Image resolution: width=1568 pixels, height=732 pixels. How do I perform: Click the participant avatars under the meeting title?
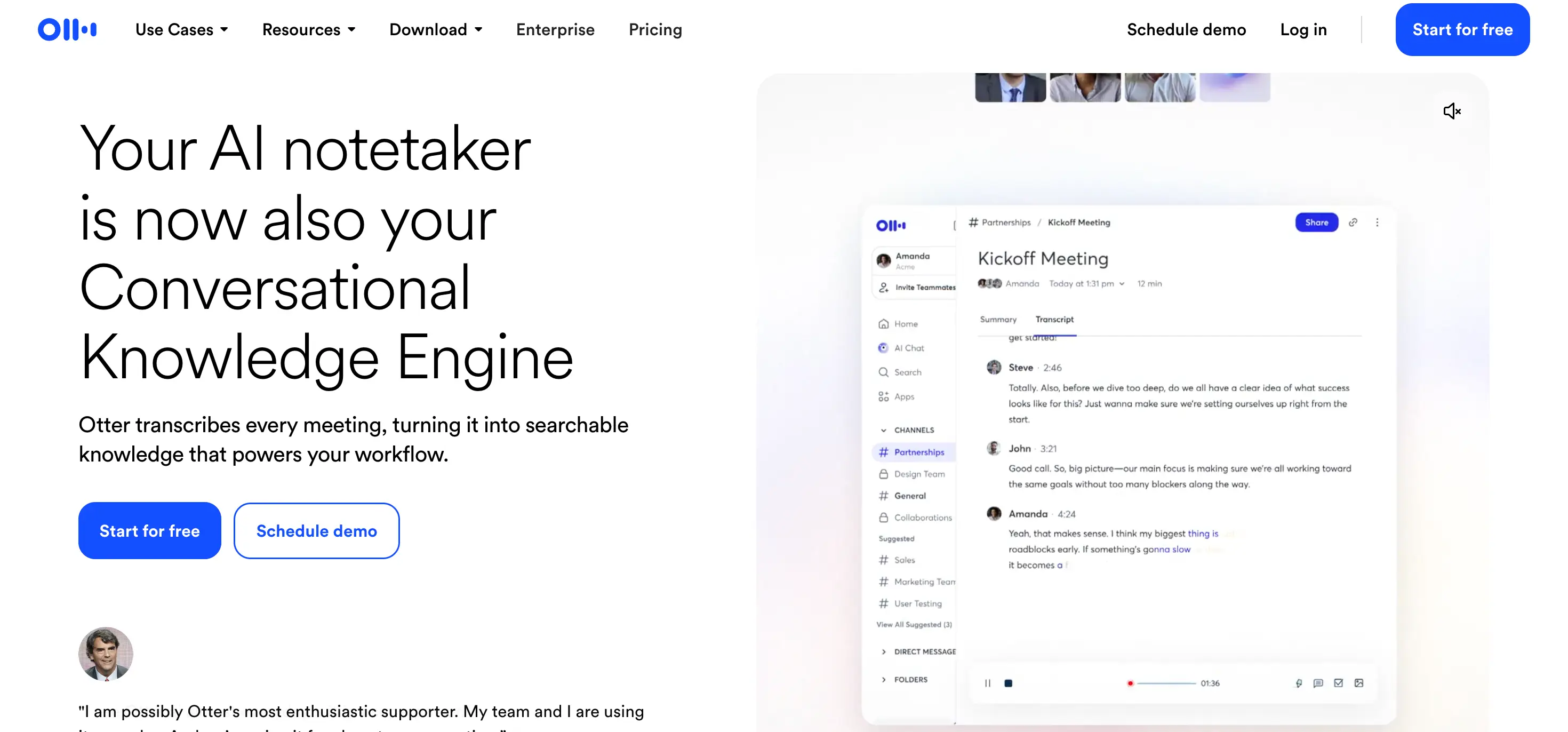[990, 284]
